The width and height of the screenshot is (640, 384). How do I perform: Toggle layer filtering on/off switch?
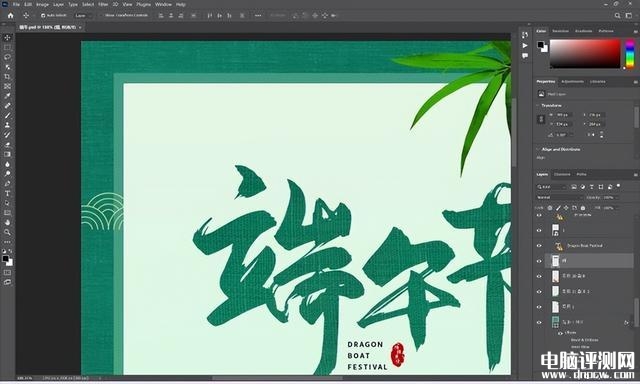(x=619, y=186)
